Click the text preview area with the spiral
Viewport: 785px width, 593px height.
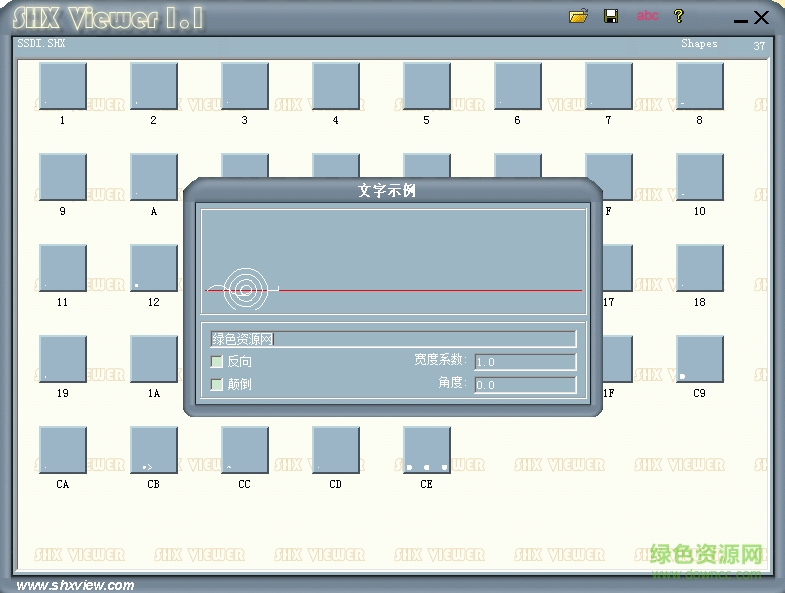393,262
